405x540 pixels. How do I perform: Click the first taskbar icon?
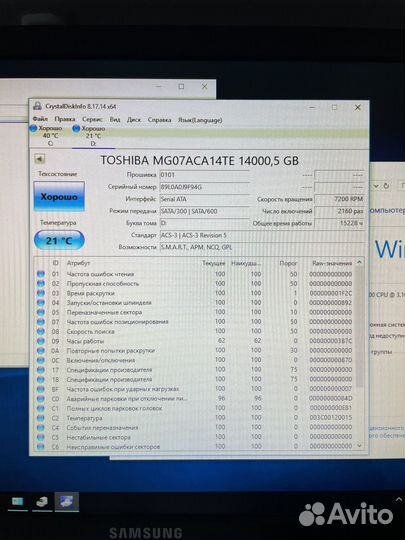[18, 501]
